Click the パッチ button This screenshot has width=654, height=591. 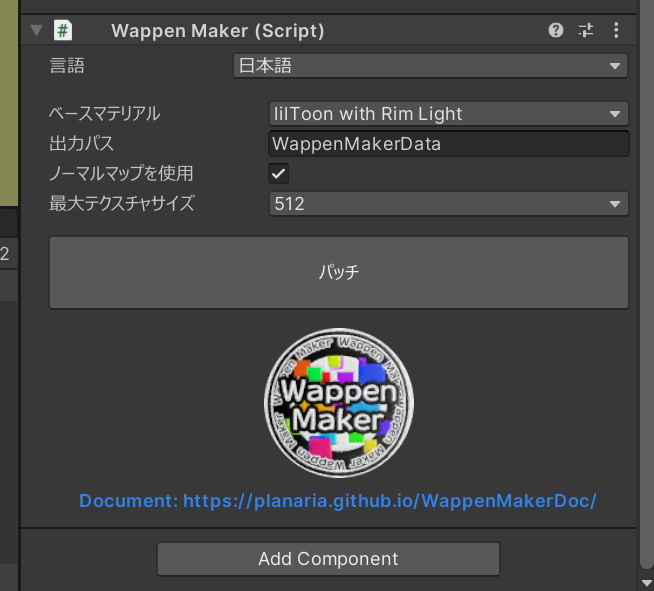coord(339,273)
